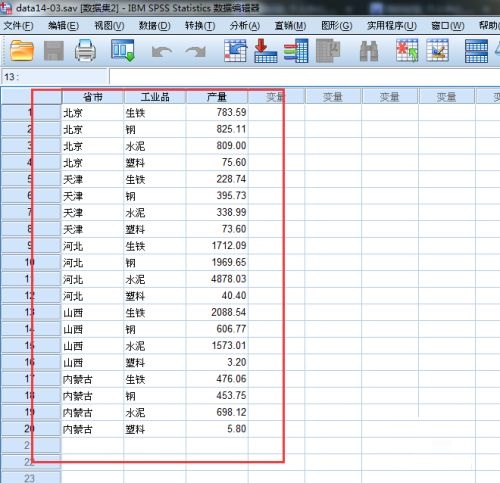
Task: Click cell containing 698.12
Action: (x=217, y=412)
